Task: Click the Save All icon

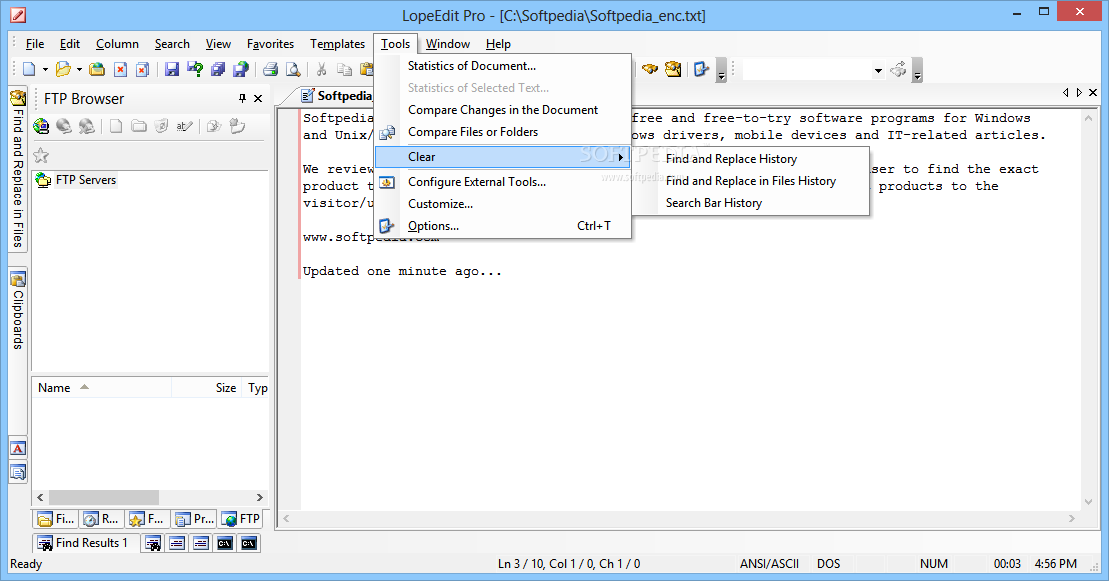Action: click(219, 69)
